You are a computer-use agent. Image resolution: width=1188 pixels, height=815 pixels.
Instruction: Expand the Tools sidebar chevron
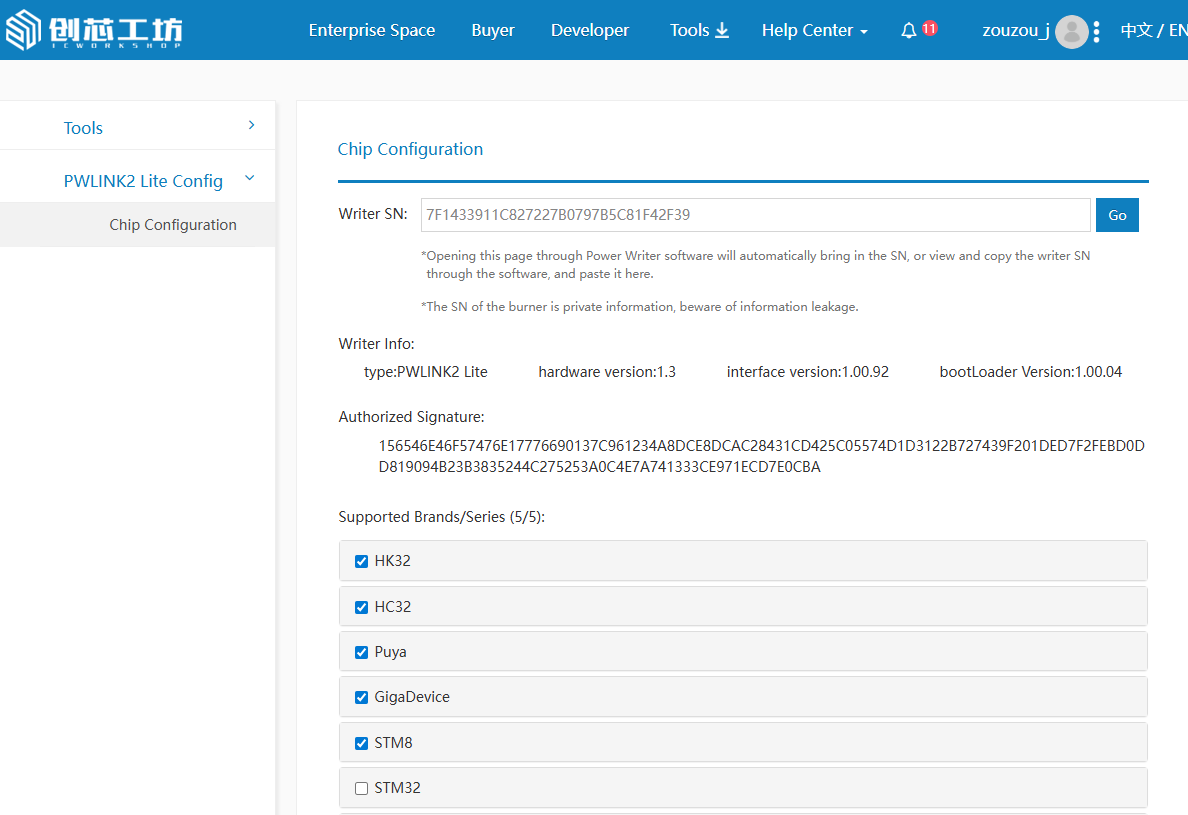(251, 126)
